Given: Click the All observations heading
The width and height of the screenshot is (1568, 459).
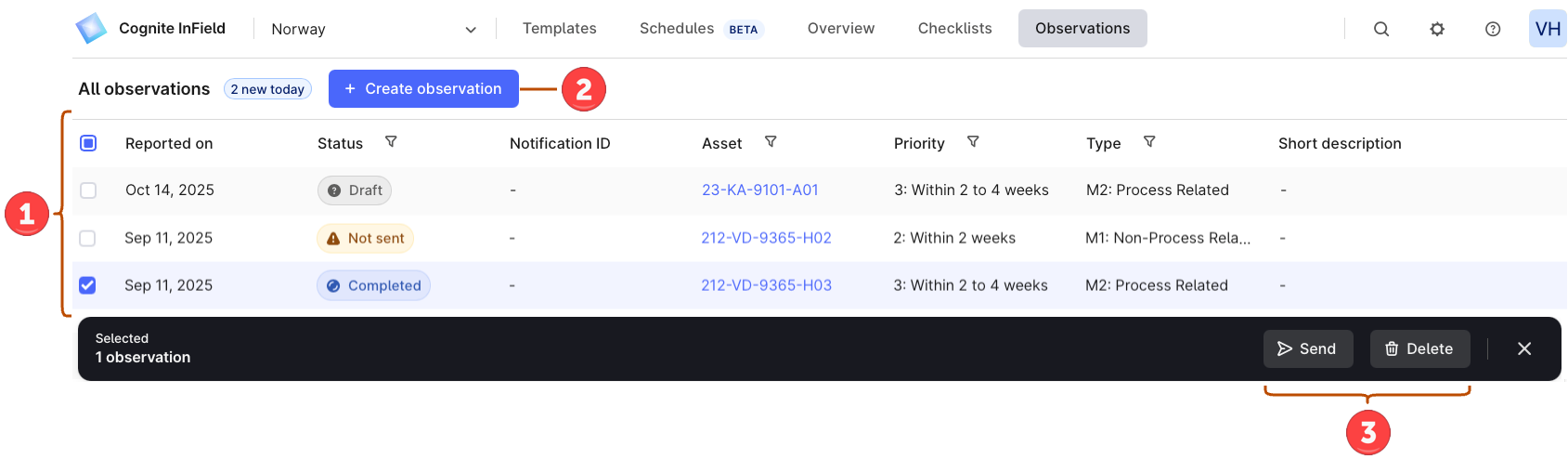Looking at the screenshot, I should tap(144, 89).
